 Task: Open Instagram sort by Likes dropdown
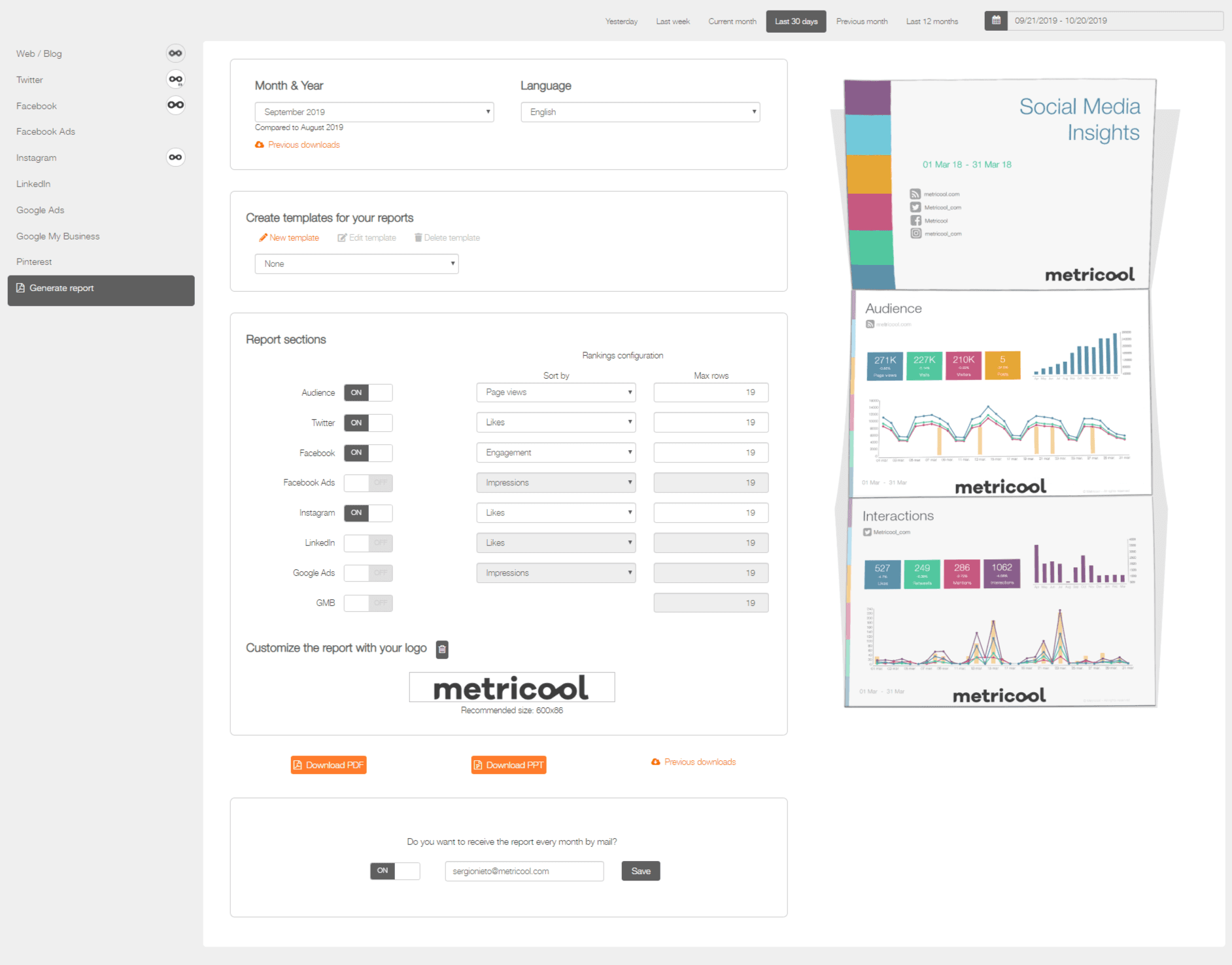pyautogui.click(x=556, y=513)
